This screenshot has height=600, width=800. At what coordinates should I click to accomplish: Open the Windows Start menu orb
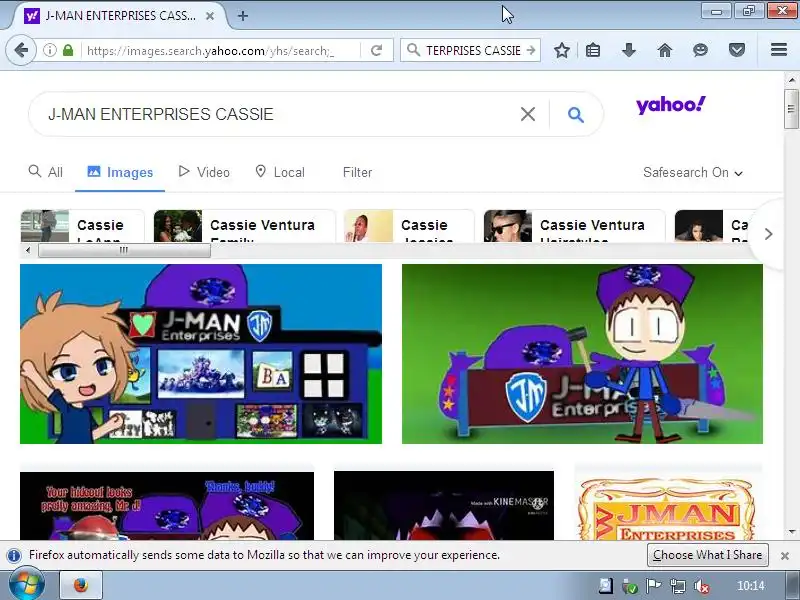pos(26,584)
